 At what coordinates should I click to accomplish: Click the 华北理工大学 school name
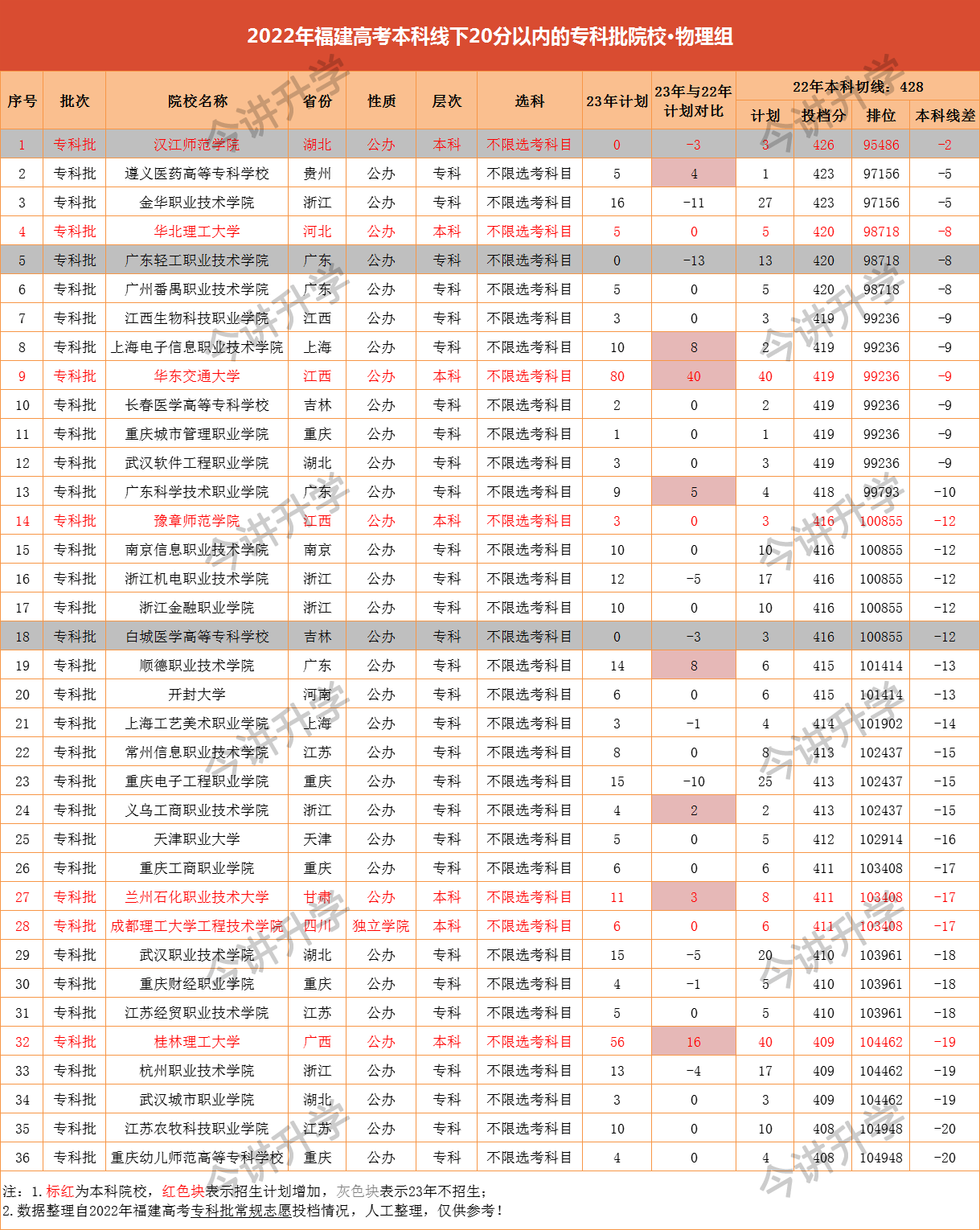coord(197,232)
